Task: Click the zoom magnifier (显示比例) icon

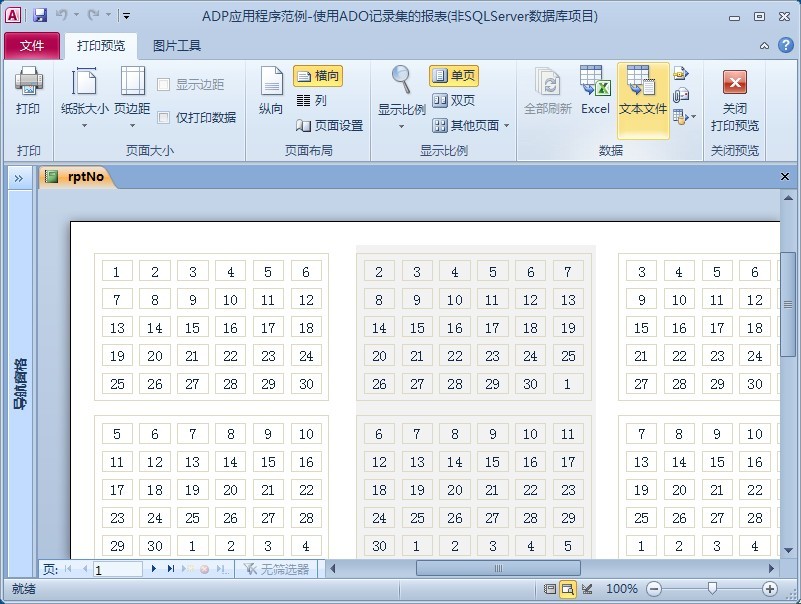Action: click(x=402, y=80)
